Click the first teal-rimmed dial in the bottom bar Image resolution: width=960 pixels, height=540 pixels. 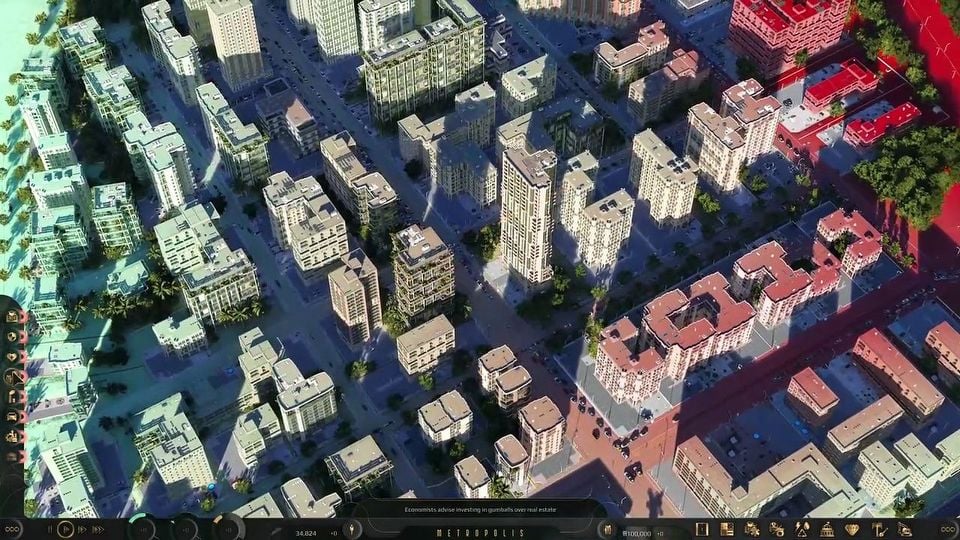click(142, 529)
